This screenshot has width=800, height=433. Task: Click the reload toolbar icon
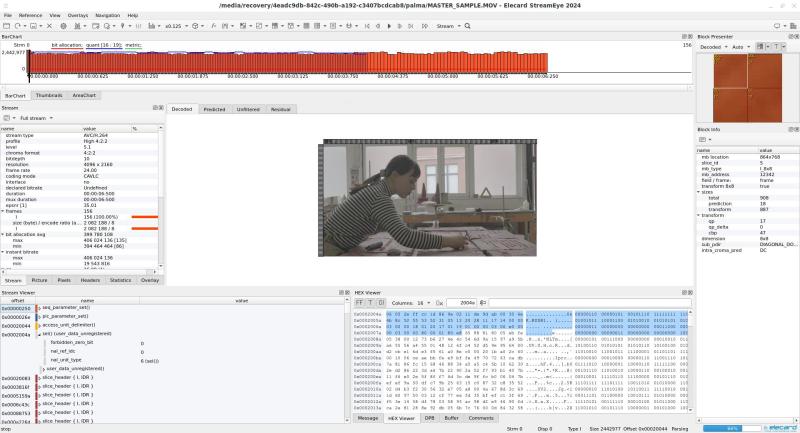tap(17, 26)
